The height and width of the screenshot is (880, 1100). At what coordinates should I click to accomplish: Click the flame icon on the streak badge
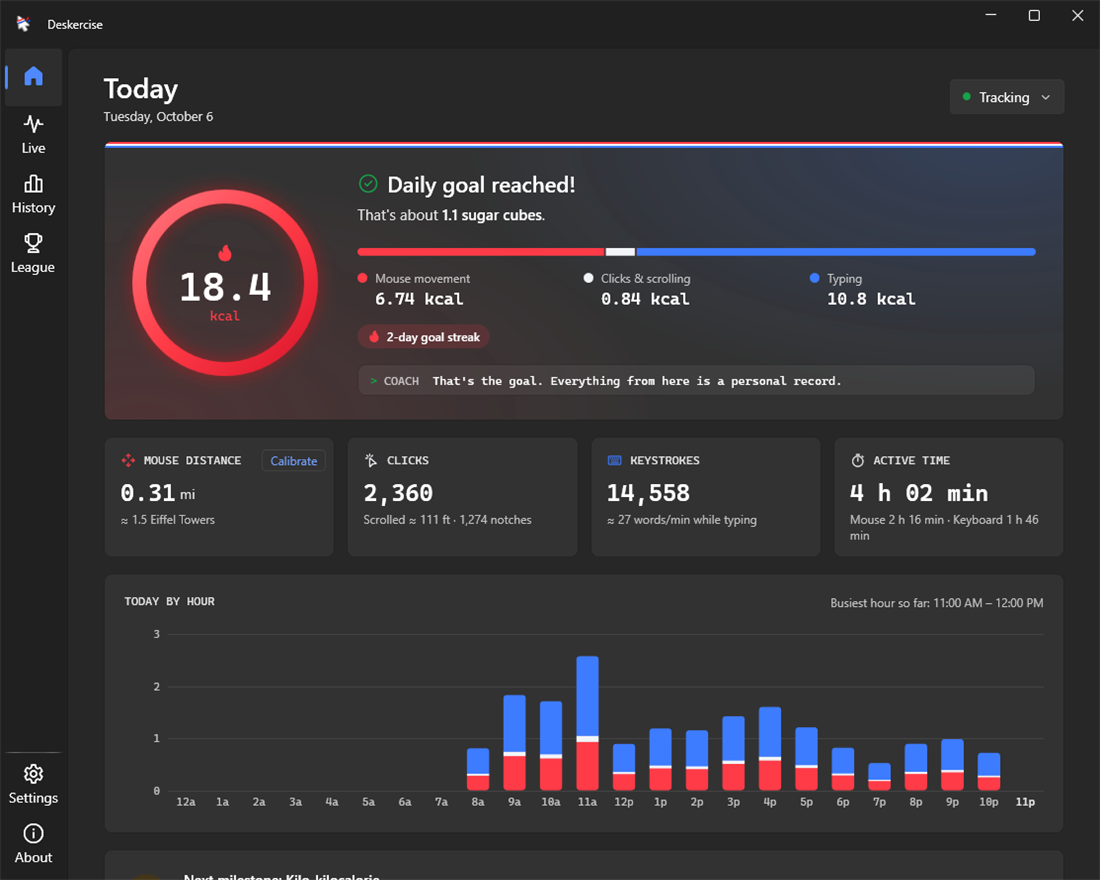coord(374,337)
